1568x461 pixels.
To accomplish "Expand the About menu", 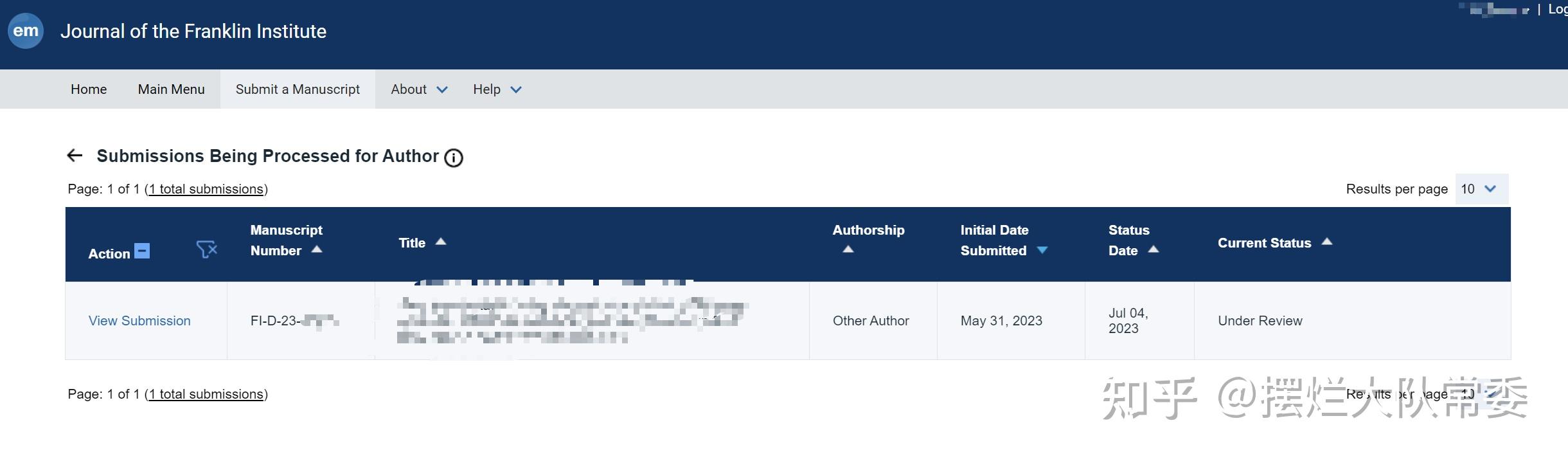I will pos(419,89).
